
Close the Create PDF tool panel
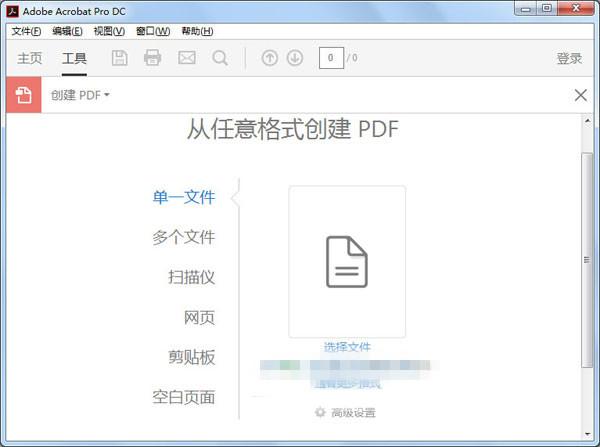point(580,95)
